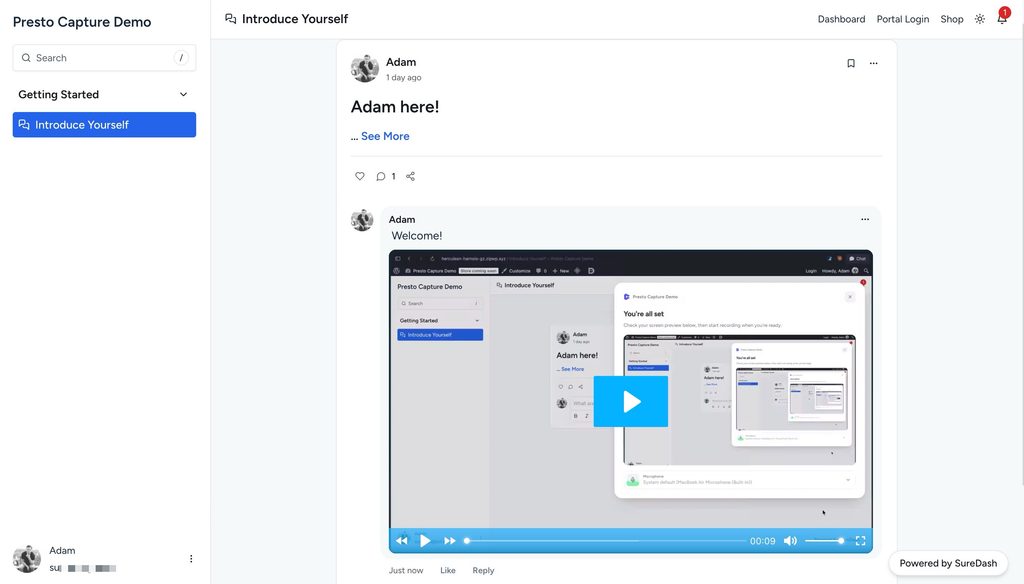Open post options three-dot menu

tap(873, 63)
